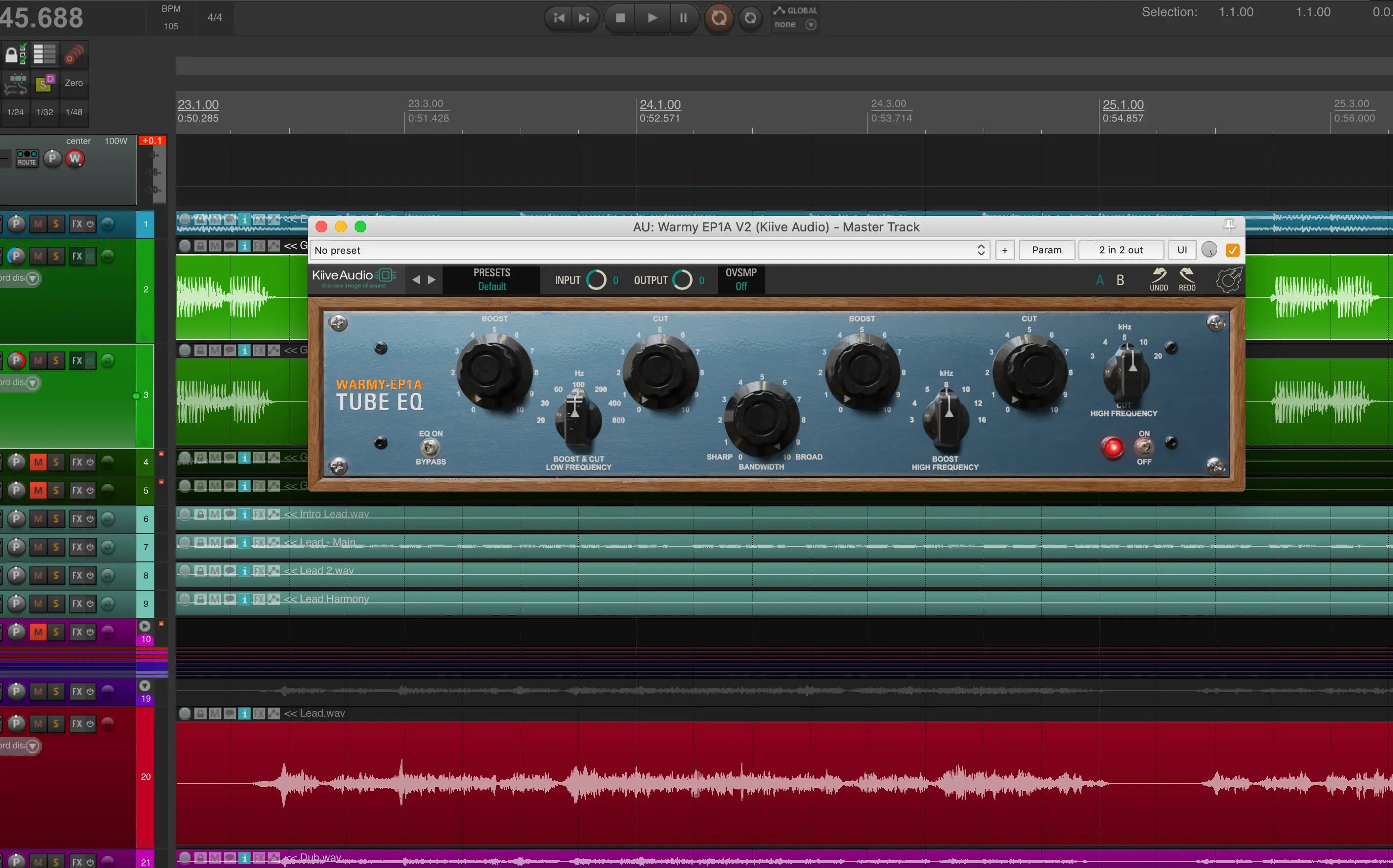The height and width of the screenshot is (868, 1393).
Task: Flip the ON/OFF power switch on the EQ
Action: (x=1143, y=447)
